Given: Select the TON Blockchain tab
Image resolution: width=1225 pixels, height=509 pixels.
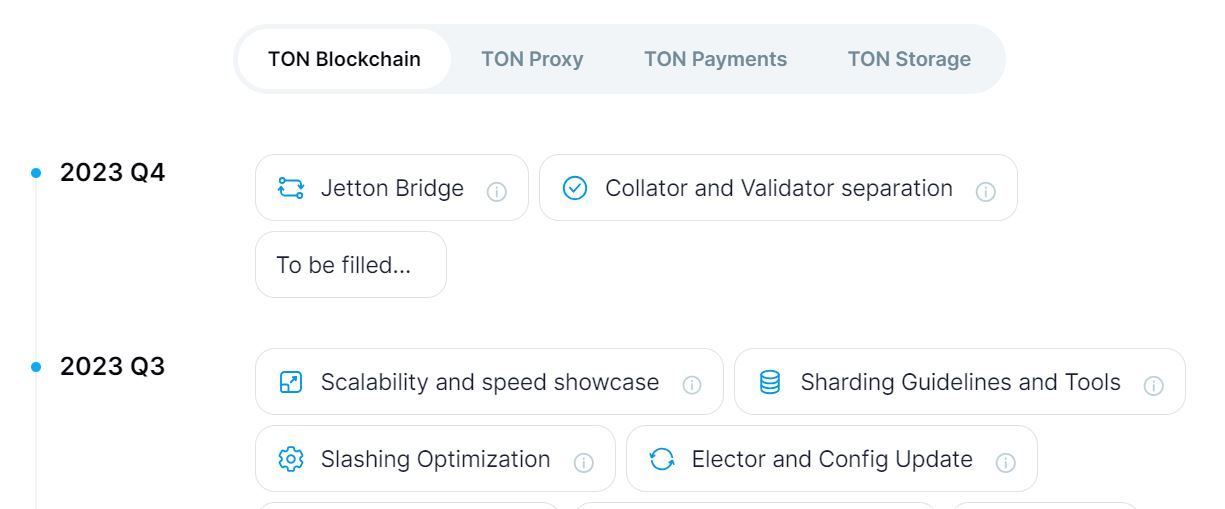Looking at the screenshot, I should tap(344, 59).
